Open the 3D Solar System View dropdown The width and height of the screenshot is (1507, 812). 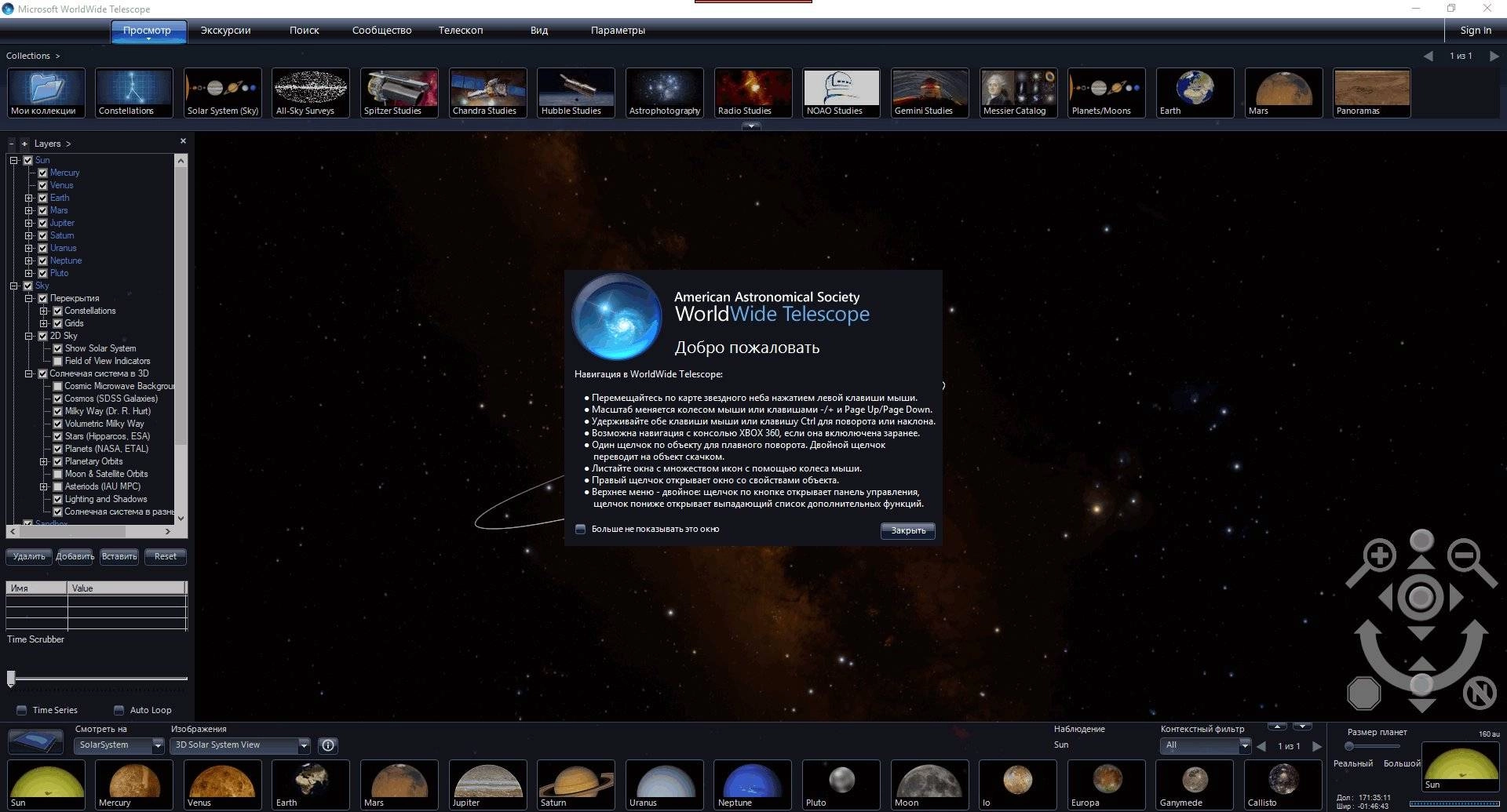tap(241, 745)
